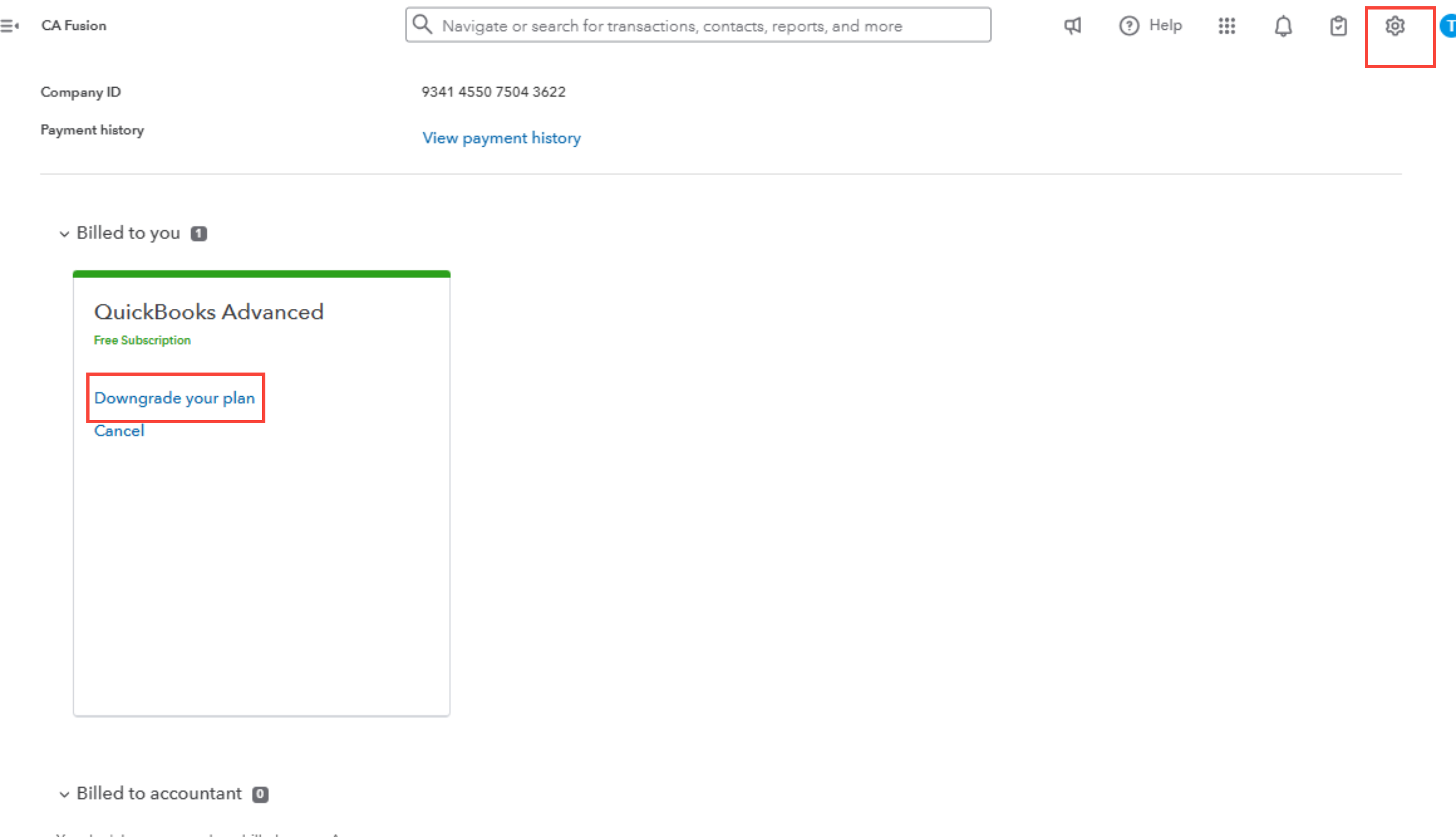Click the Cancel subscription link
The height and width of the screenshot is (837, 1456).
tap(119, 430)
